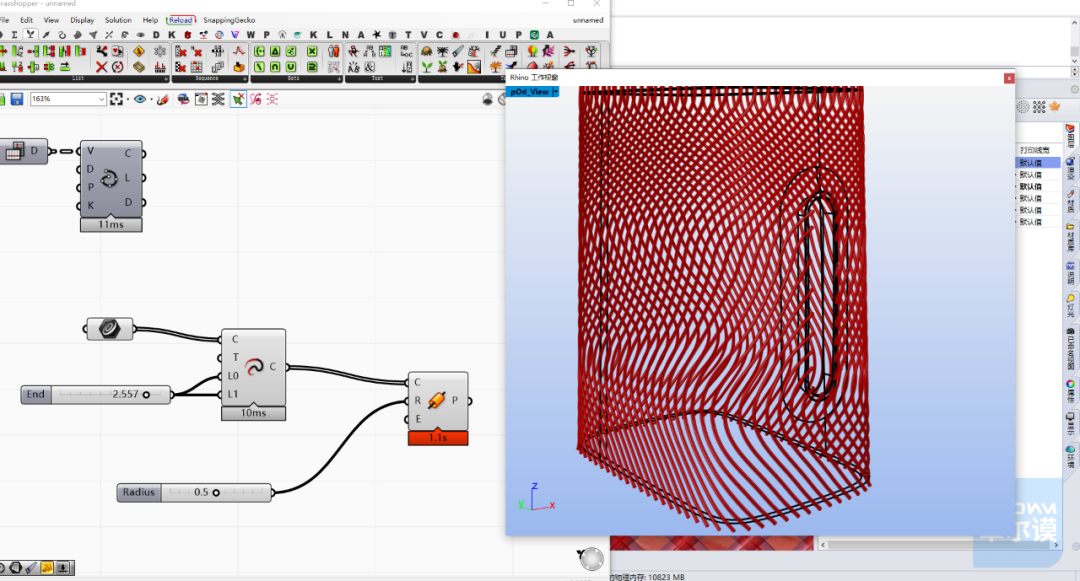Click the Zoom Extents canvas icon
1080x581 pixels.
(116, 99)
